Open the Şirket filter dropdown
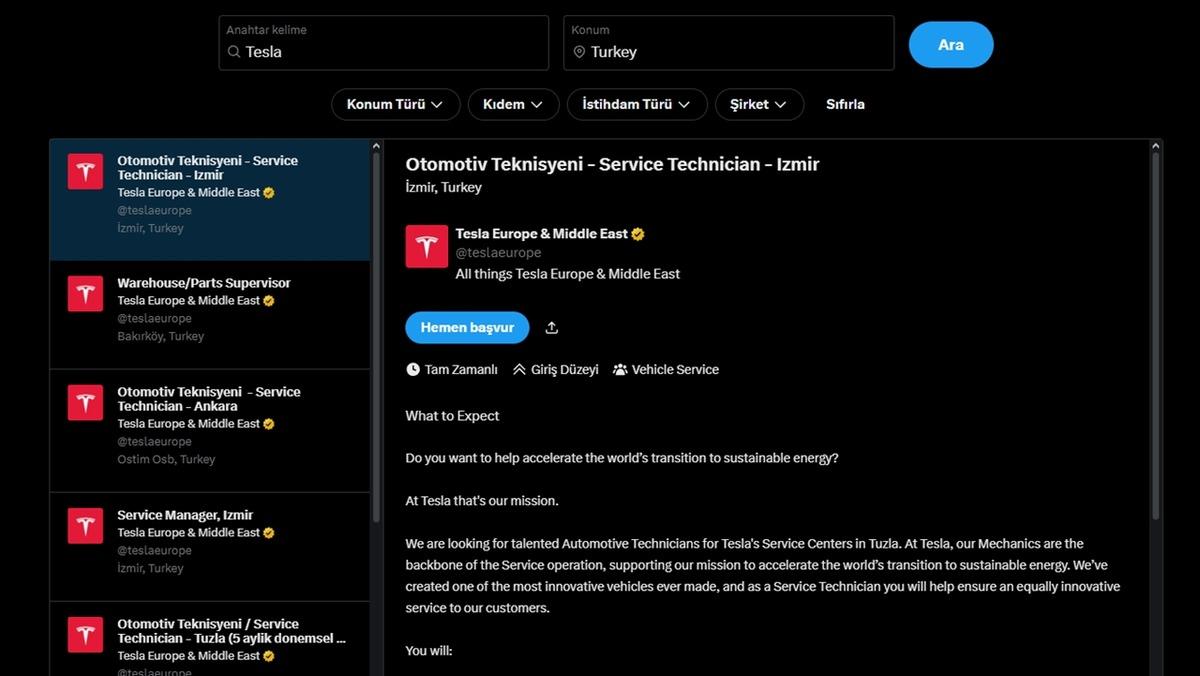Image resolution: width=1200 pixels, height=676 pixels. point(759,104)
